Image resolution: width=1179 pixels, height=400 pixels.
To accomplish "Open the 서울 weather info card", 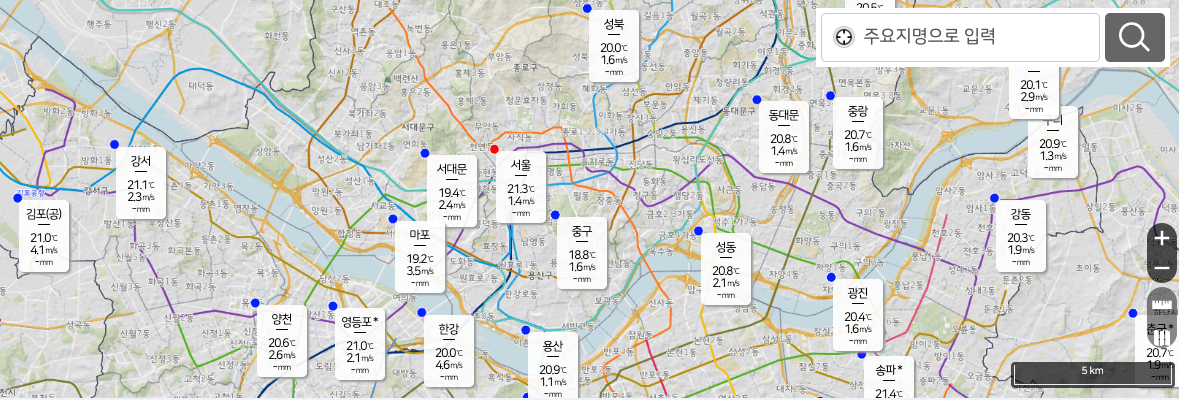I will [521, 188].
